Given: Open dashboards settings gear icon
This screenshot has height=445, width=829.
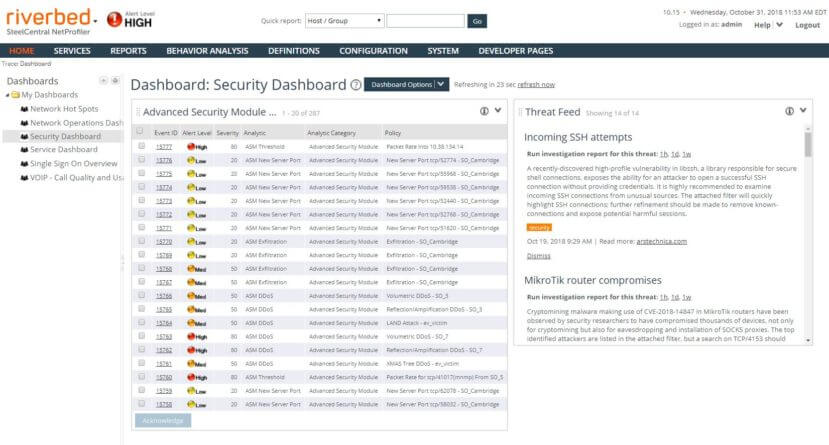Looking at the screenshot, I should 115,80.
